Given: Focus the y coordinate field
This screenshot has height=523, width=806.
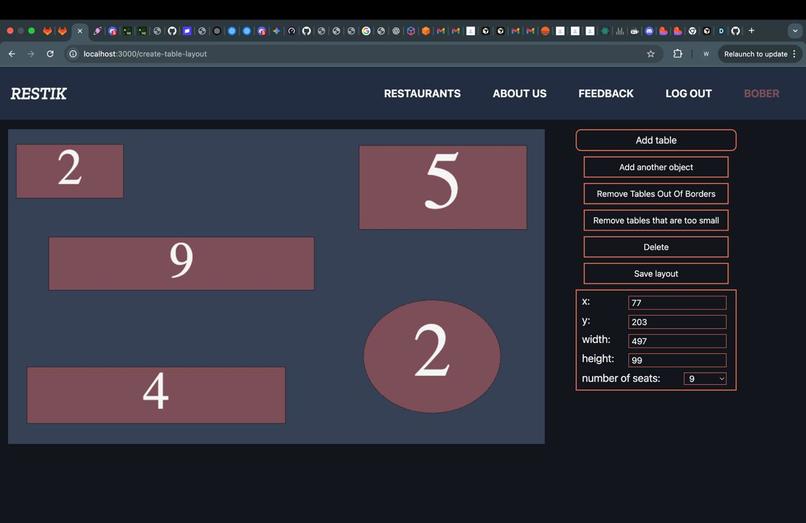Looking at the screenshot, I should point(677,322).
